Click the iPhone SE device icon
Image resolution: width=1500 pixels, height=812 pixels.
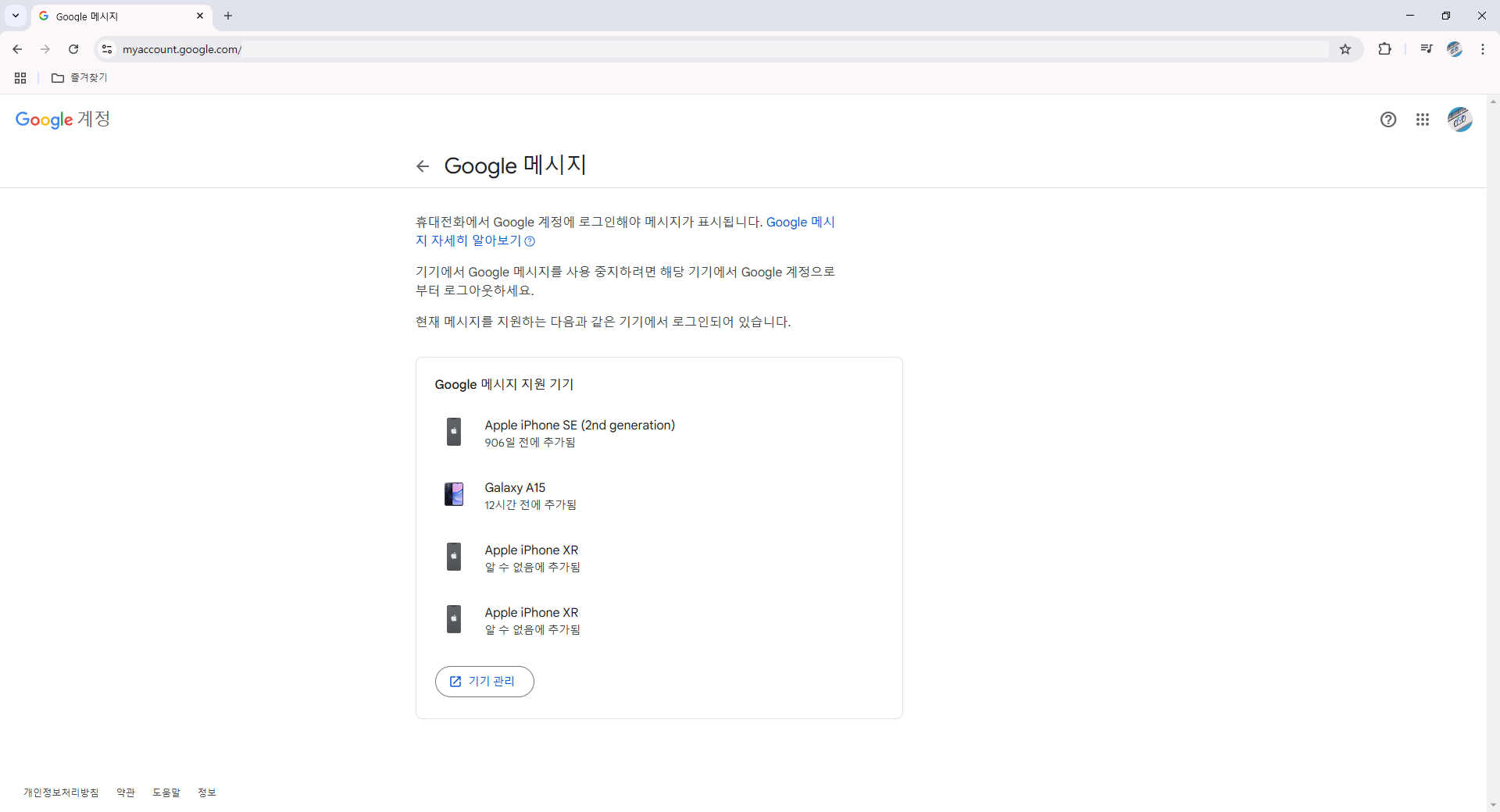[x=454, y=432]
